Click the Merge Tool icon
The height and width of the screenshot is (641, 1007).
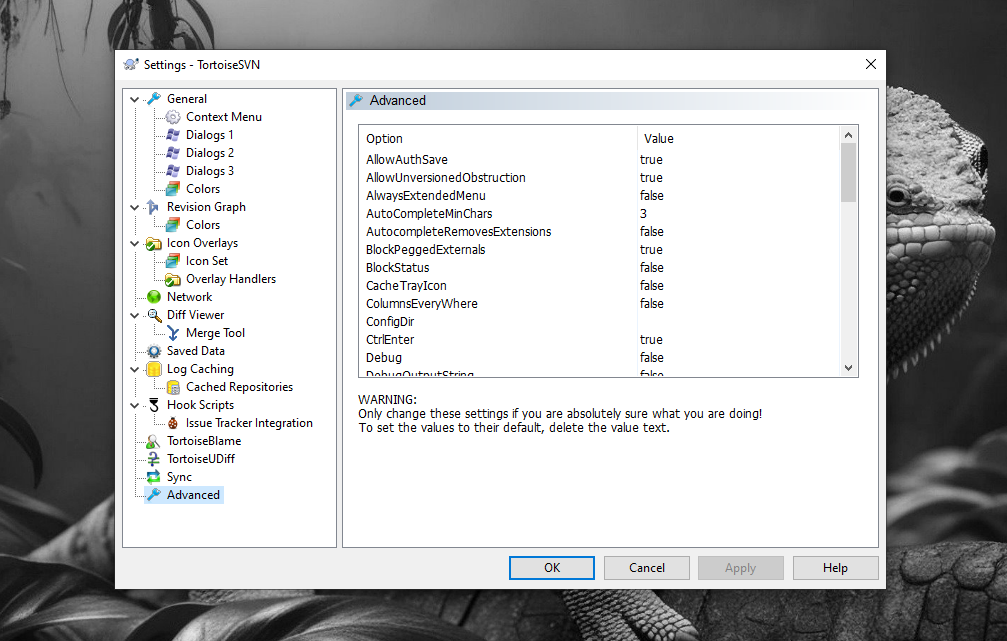coord(173,333)
